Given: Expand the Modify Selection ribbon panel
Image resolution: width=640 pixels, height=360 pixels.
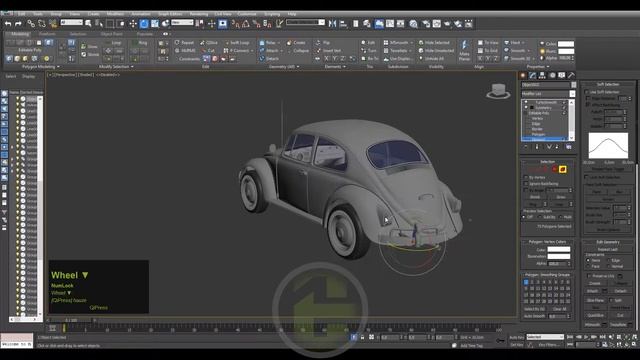Looking at the screenshot, I should point(116,67).
